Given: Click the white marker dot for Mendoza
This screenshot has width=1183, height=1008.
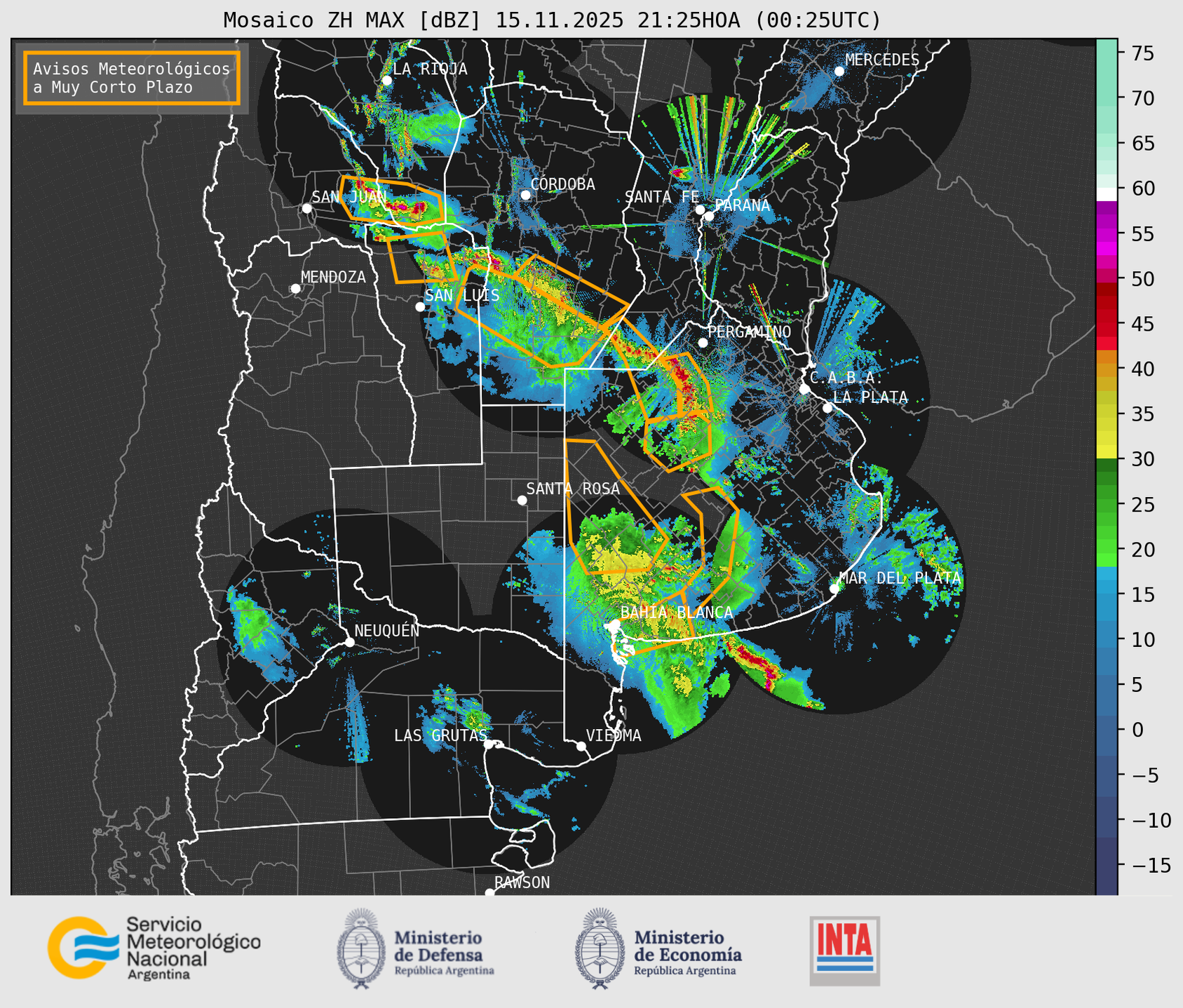Looking at the screenshot, I should 296,289.
